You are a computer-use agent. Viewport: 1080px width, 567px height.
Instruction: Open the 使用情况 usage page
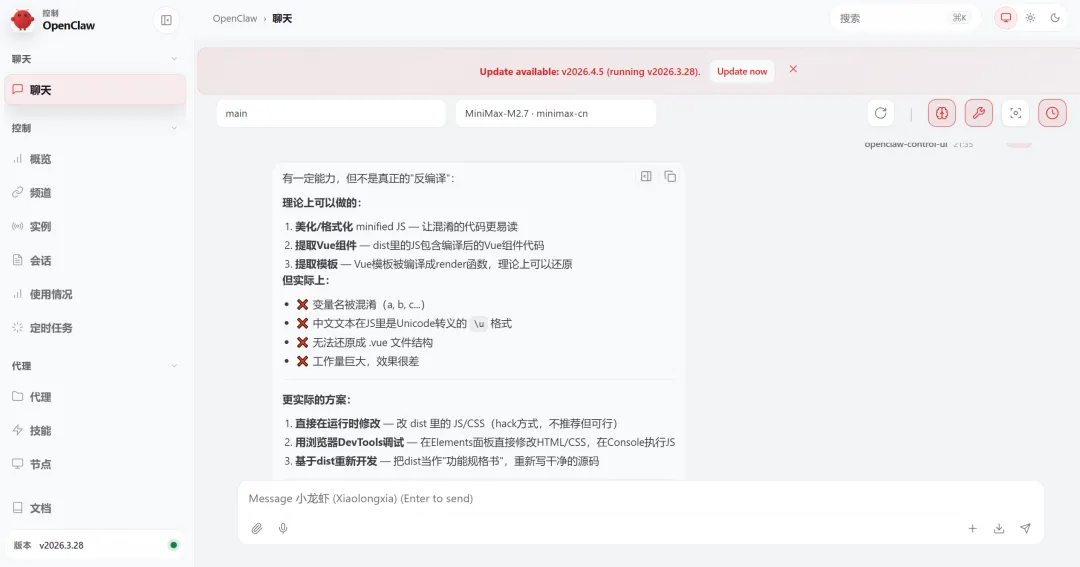point(95,294)
